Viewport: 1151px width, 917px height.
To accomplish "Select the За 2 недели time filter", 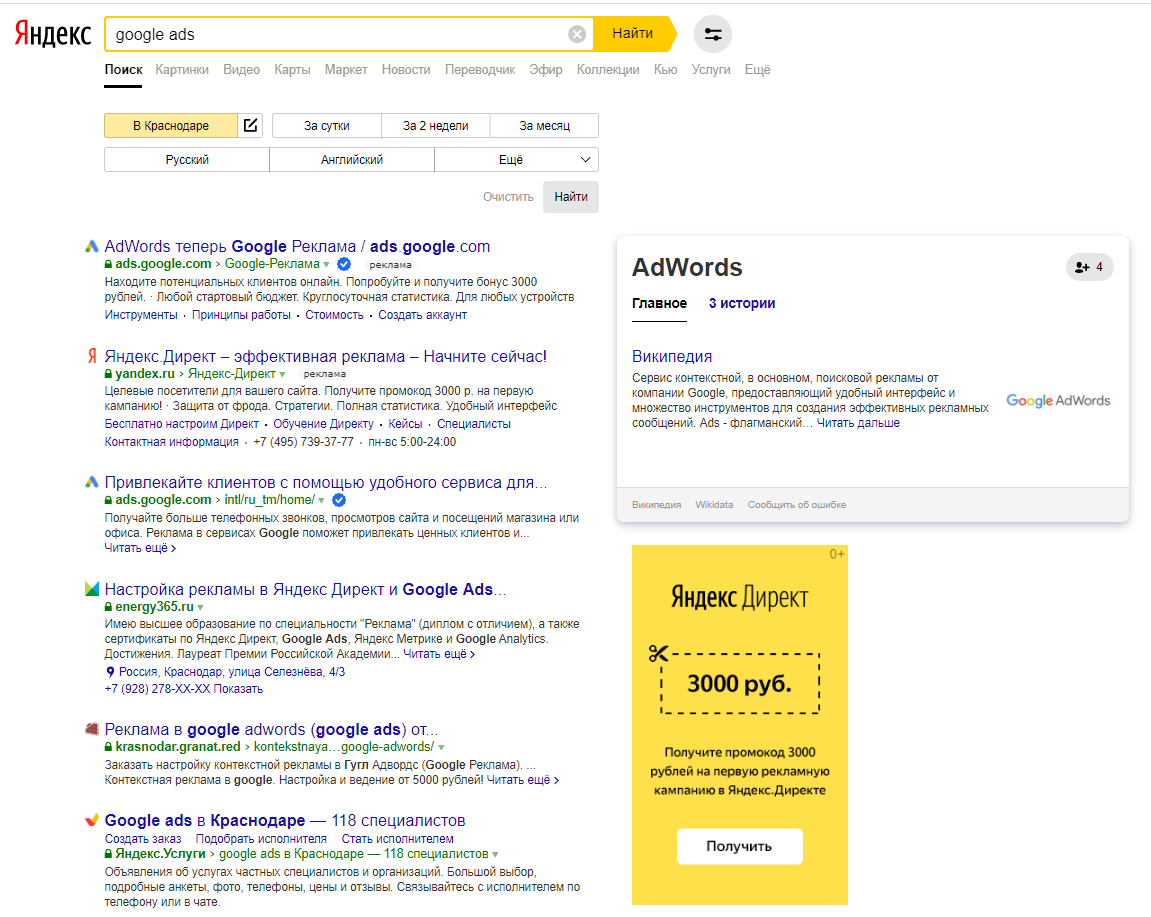I will pyautogui.click(x=435, y=126).
